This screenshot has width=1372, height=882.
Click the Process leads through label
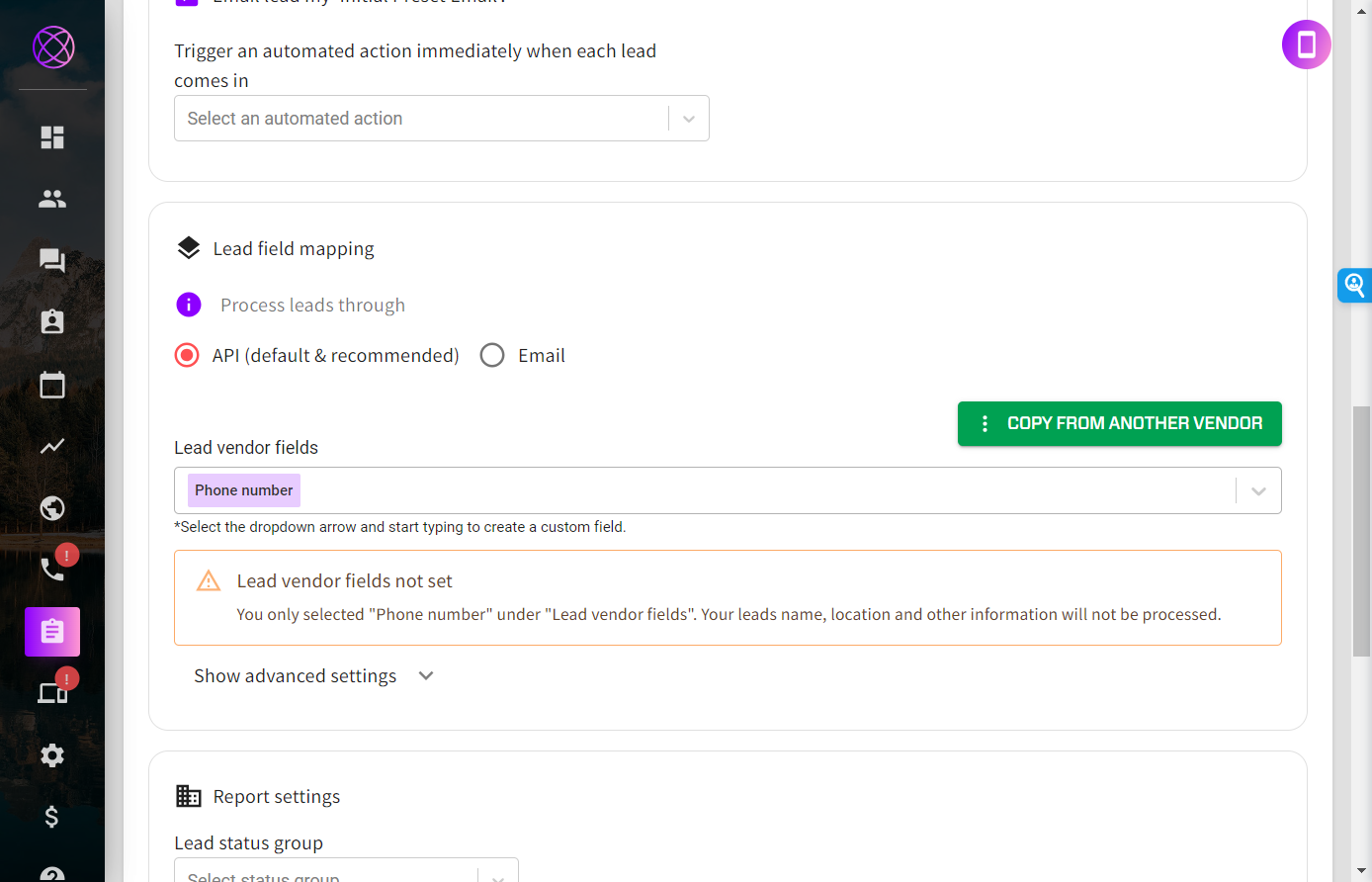[x=313, y=306]
